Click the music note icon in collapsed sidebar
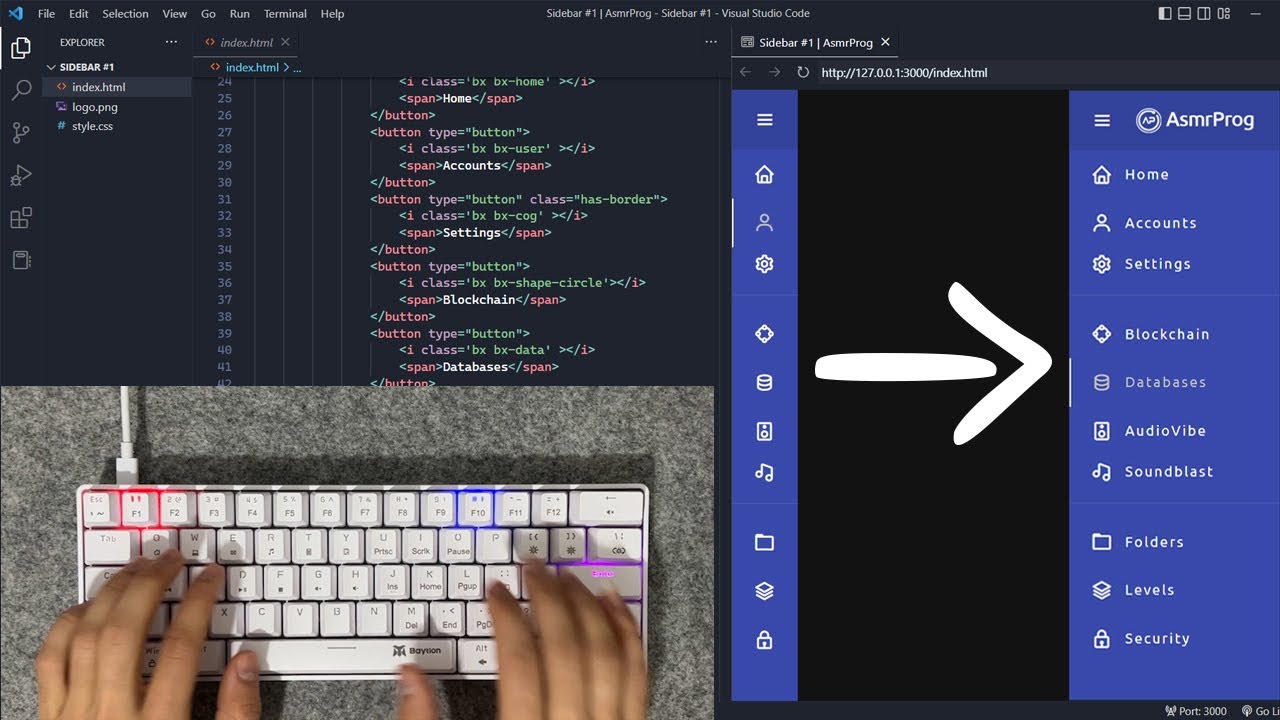This screenshot has width=1280, height=720. point(765,472)
